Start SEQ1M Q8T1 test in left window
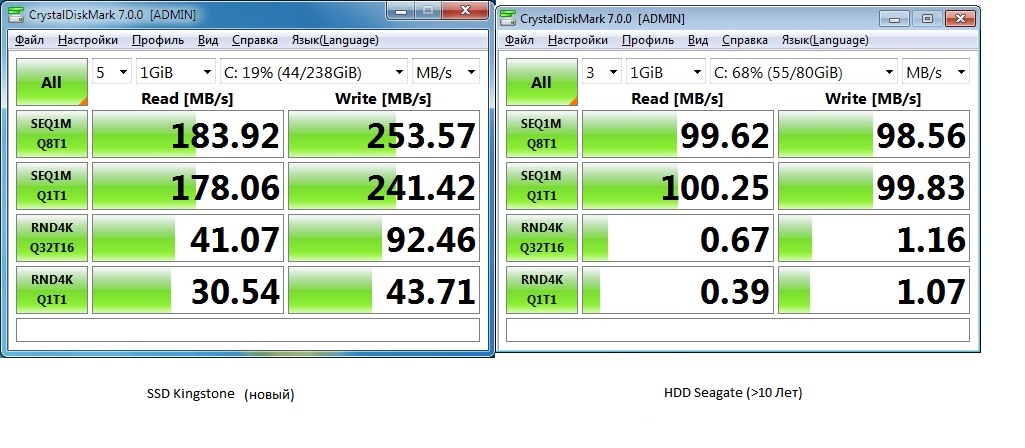This screenshot has width=1025, height=448. [x=52, y=133]
